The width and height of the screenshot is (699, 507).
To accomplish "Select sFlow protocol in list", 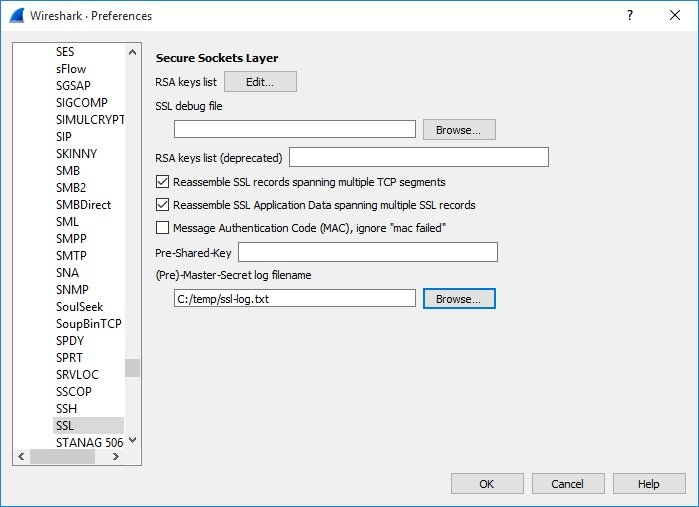I will 71,69.
